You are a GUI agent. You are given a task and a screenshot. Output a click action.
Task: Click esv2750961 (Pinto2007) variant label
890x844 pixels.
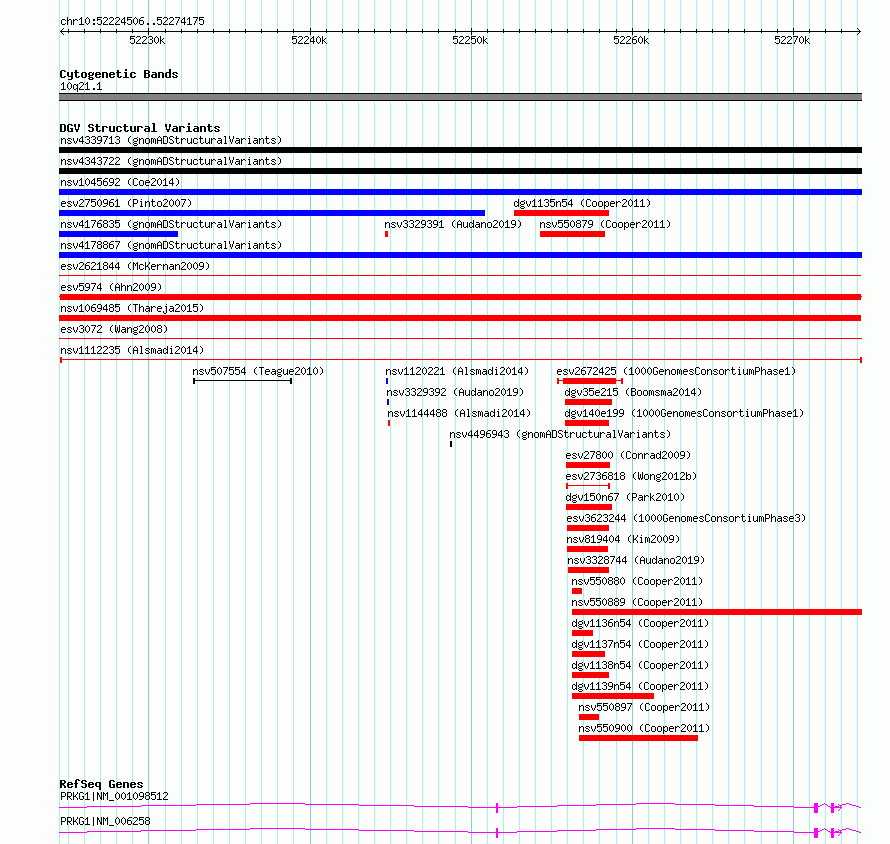[126, 203]
